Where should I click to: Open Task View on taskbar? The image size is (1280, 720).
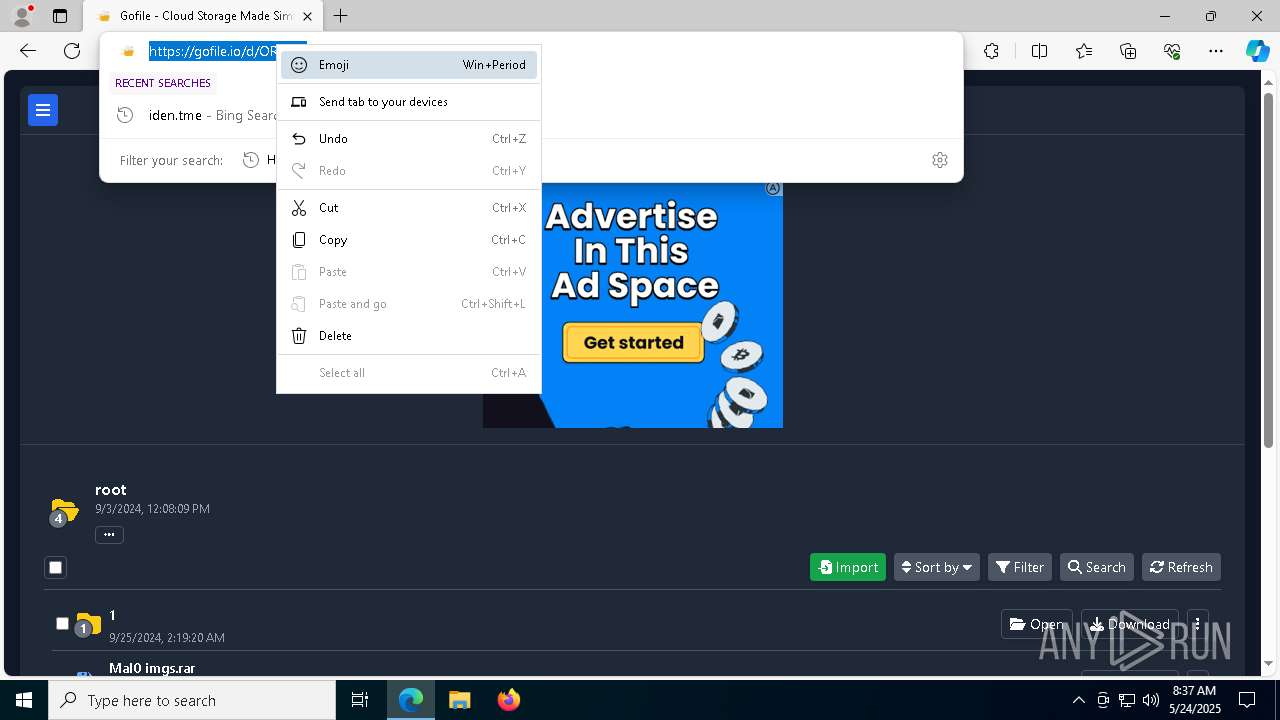pyautogui.click(x=360, y=700)
